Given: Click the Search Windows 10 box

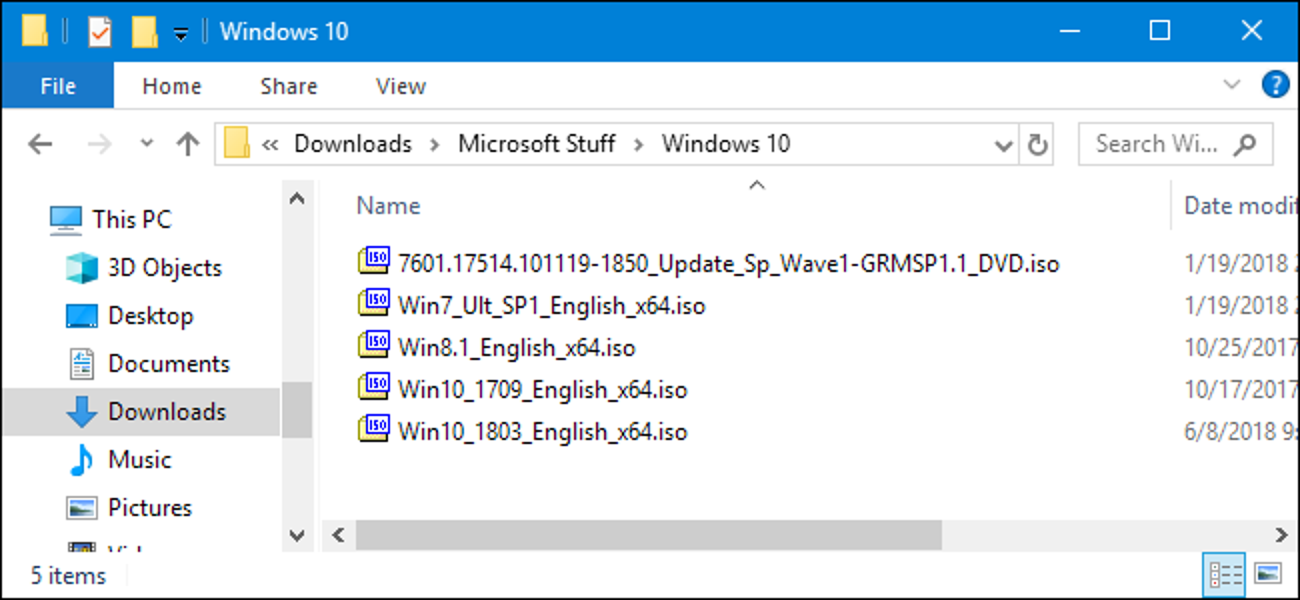Looking at the screenshot, I should tap(1160, 144).
